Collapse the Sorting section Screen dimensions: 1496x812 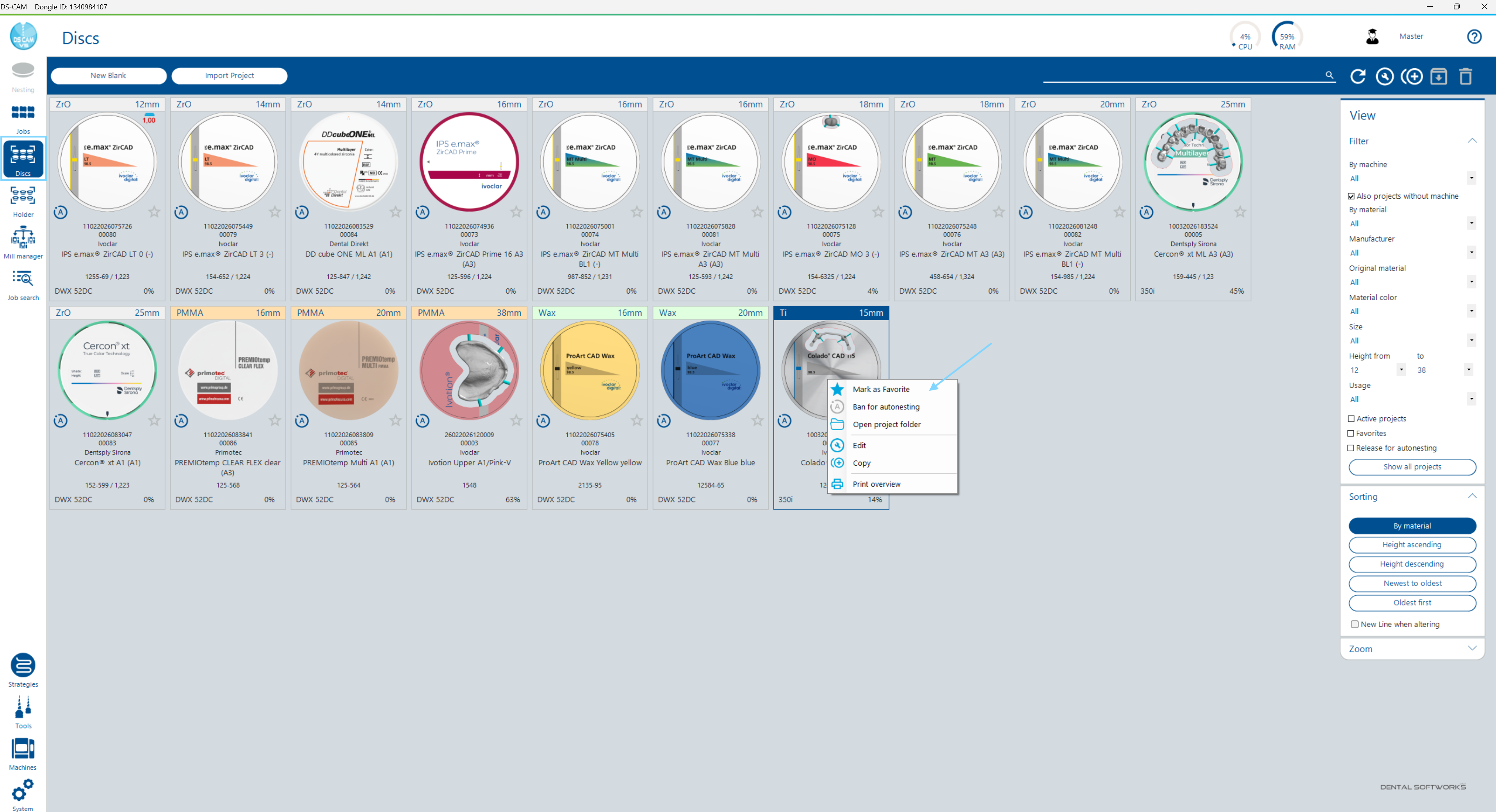pyautogui.click(x=1472, y=495)
